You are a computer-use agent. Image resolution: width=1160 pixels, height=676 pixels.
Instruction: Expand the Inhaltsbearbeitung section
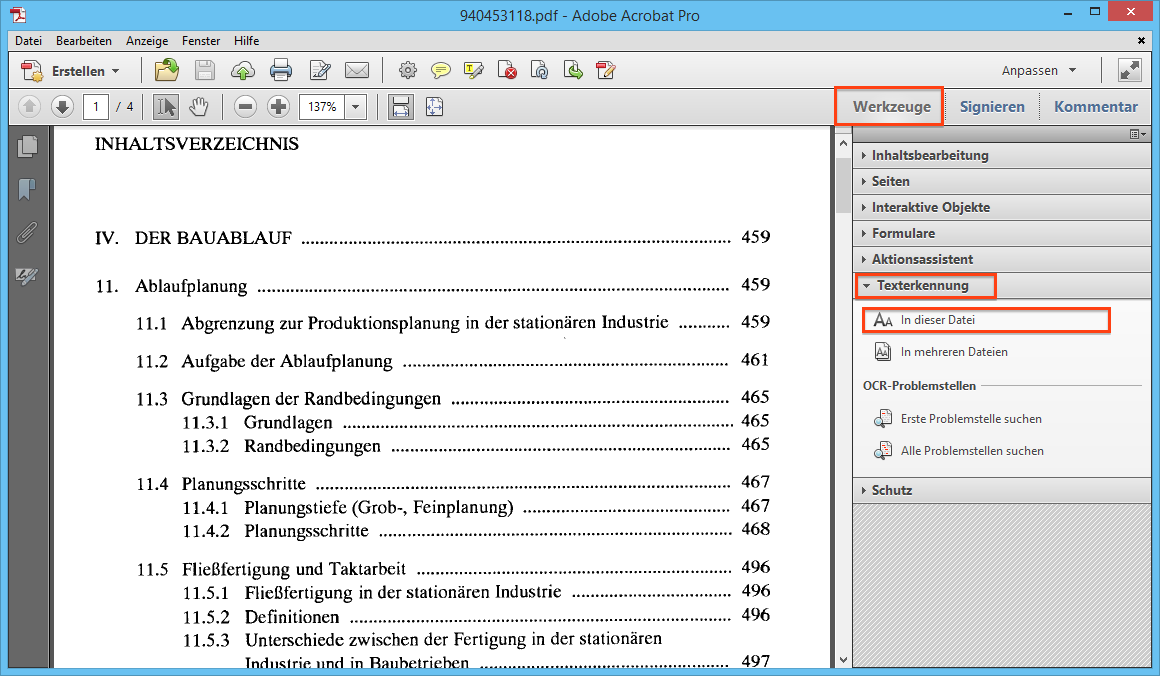tap(930, 155)
